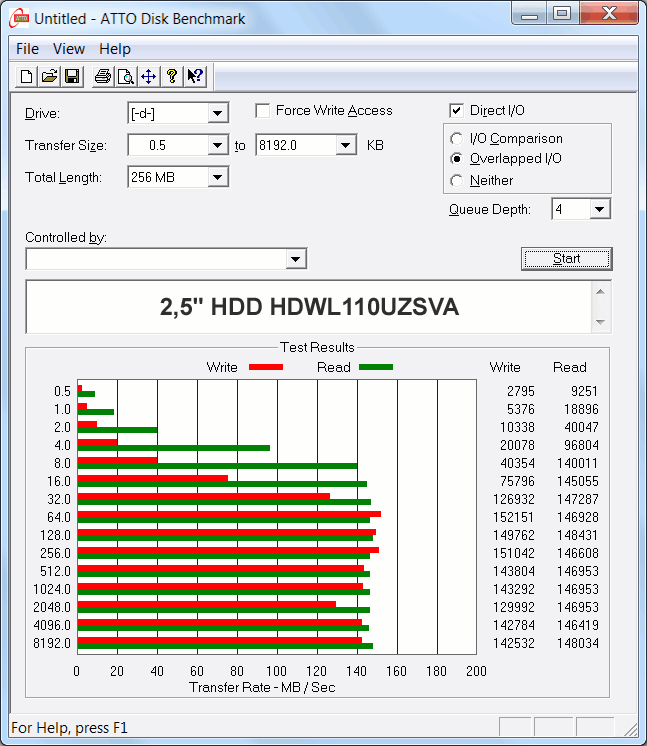Maximize the ATTO Disk Benchmark window
Image resolution: width=647 pixels, height=746 pixels.
[562, 13]
